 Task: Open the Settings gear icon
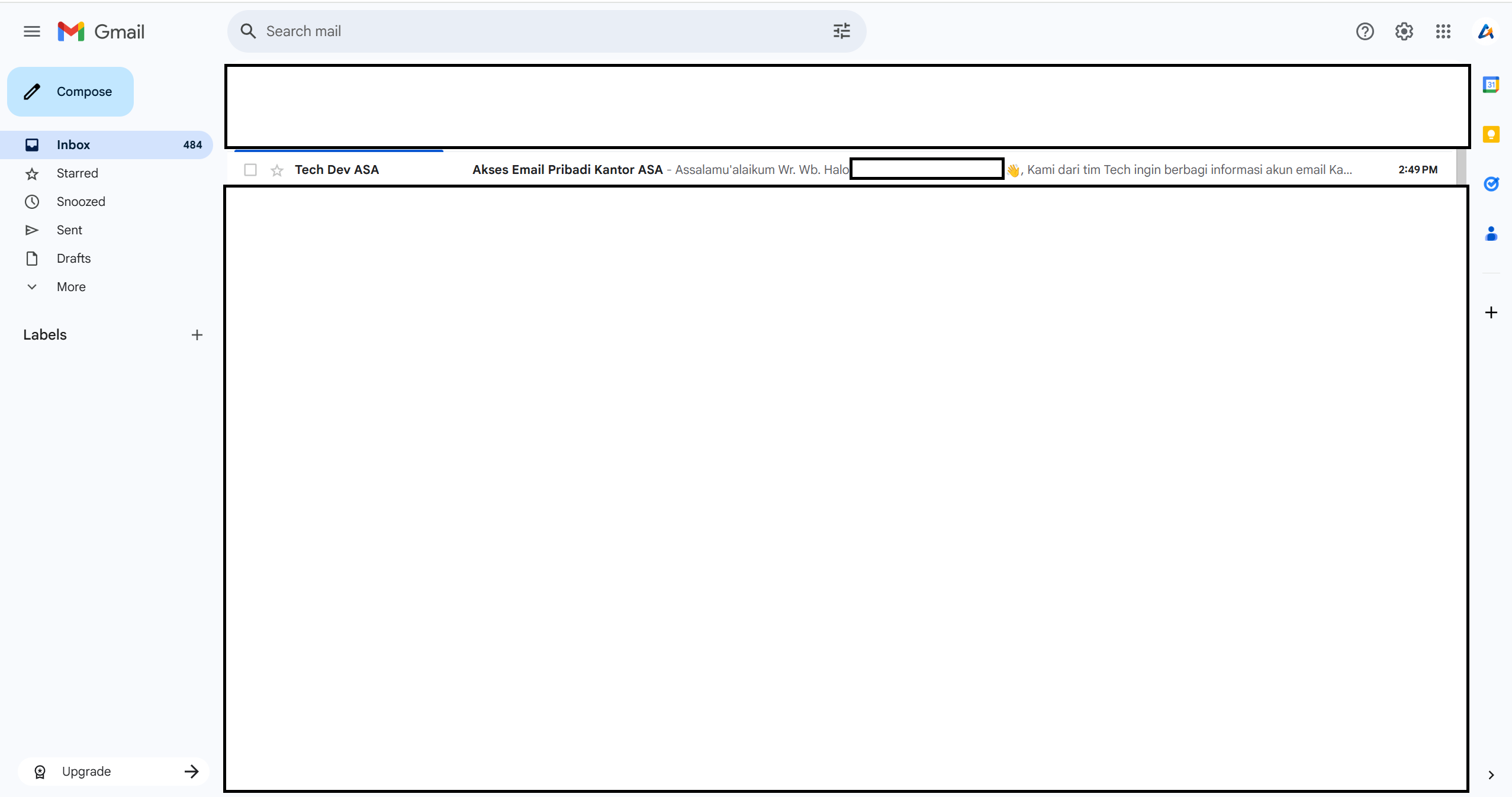click(x=1404, y=31)
